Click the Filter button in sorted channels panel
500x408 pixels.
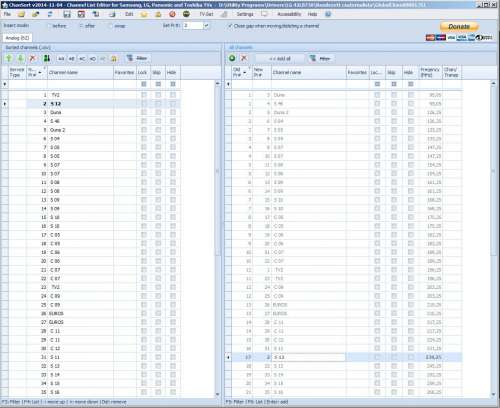point(137,58)
